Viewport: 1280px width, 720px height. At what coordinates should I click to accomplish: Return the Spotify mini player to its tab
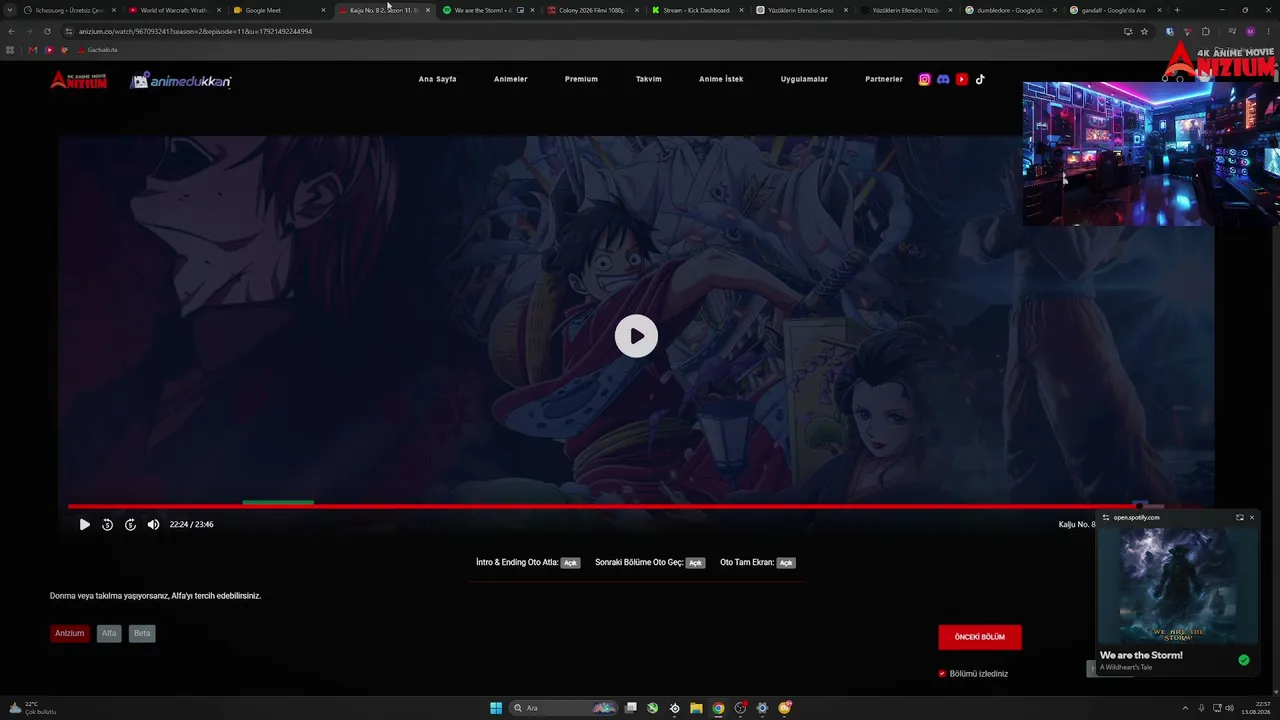click(x=1240, y=517)
